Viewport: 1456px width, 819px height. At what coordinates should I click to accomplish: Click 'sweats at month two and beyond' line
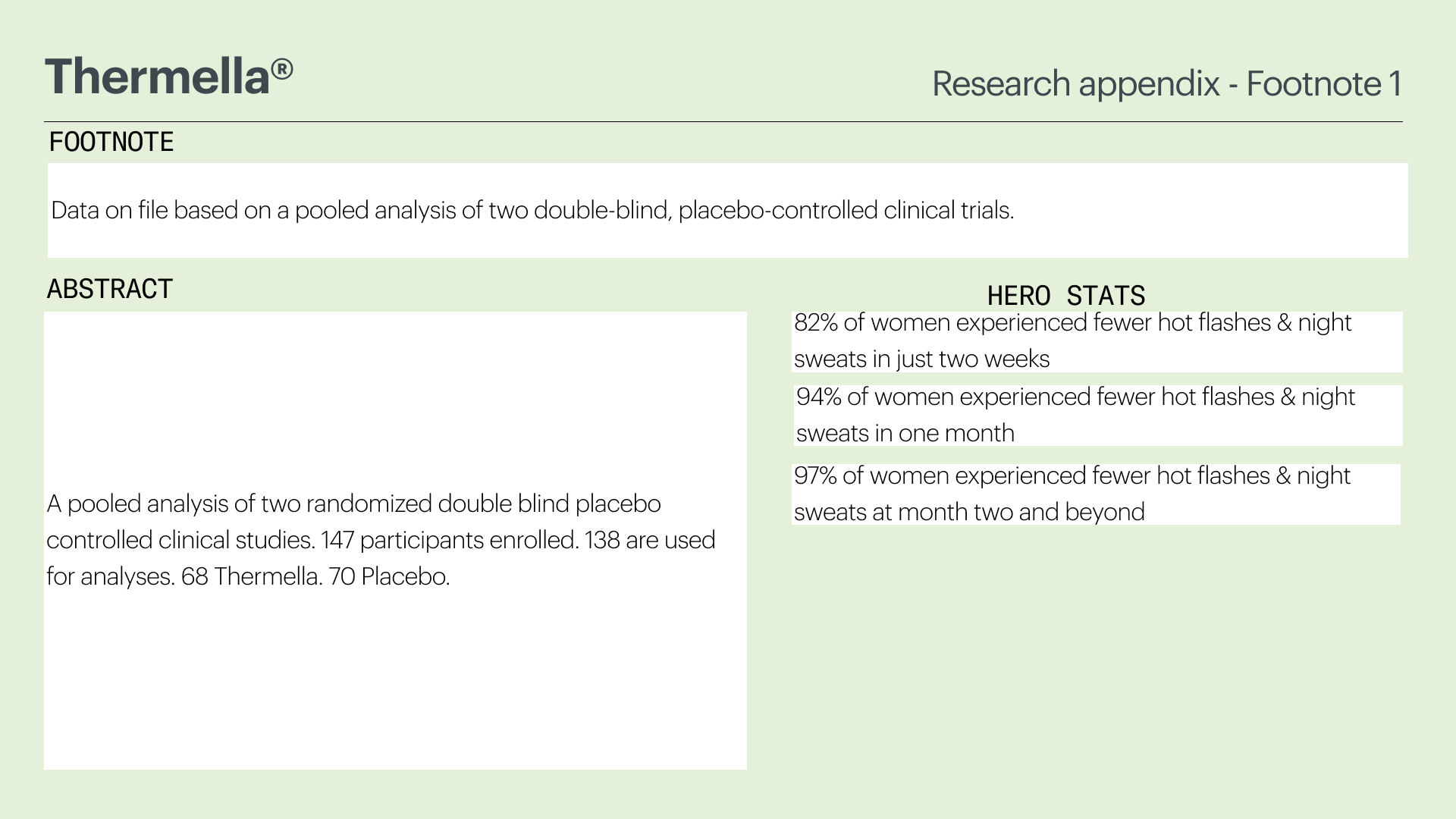pos(969,512)
